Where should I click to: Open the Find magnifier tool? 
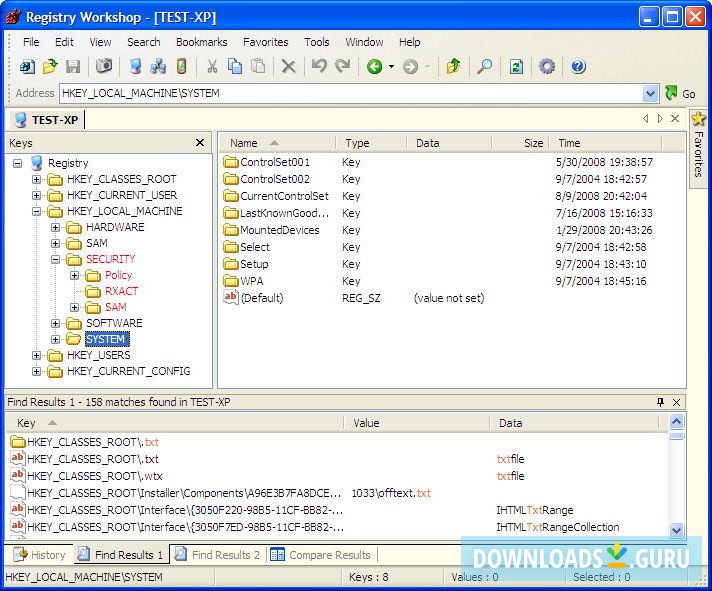[x=484, y=67]
